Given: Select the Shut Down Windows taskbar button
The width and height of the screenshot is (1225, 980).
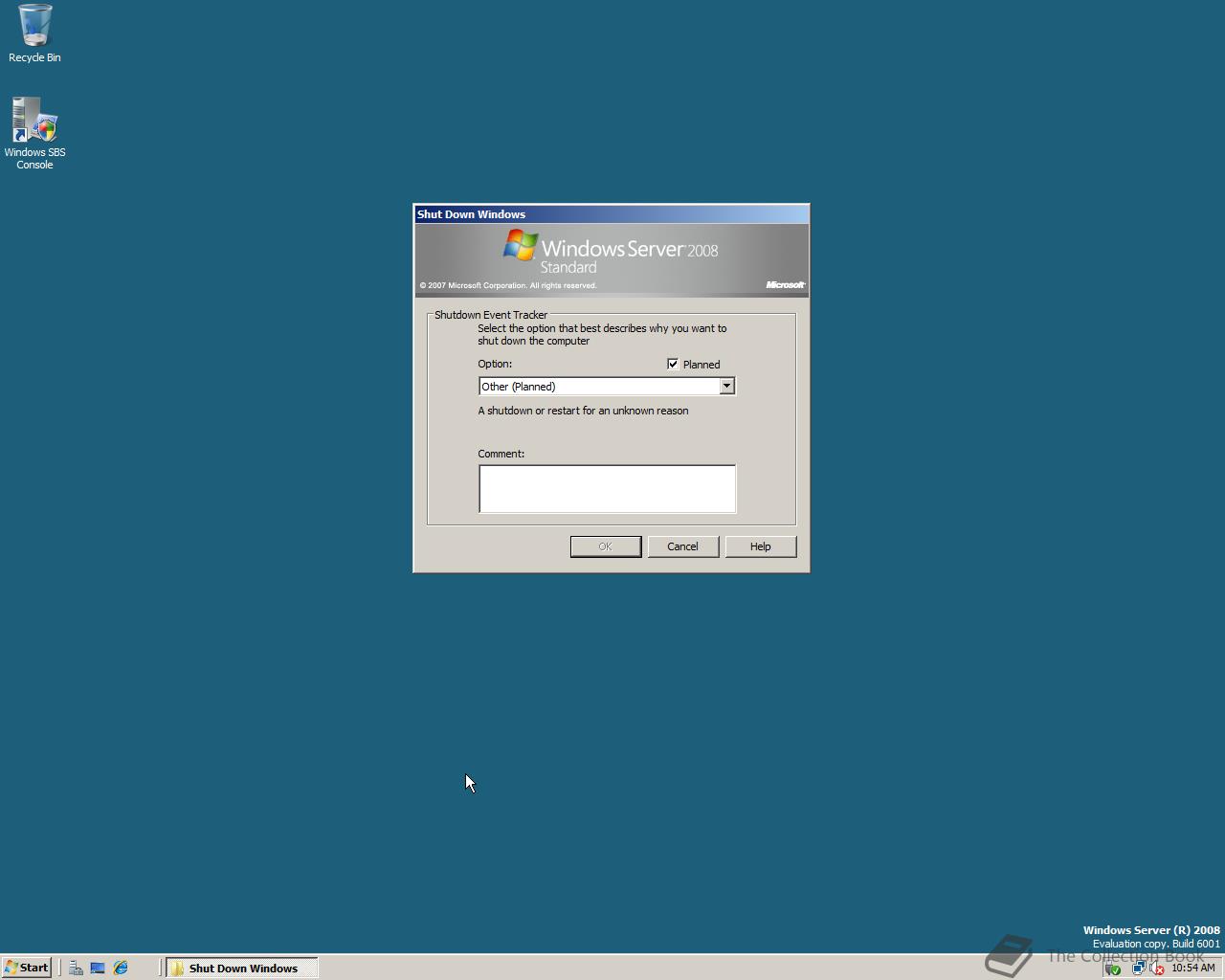Looking at the screenshot, I should pos(242,968).
